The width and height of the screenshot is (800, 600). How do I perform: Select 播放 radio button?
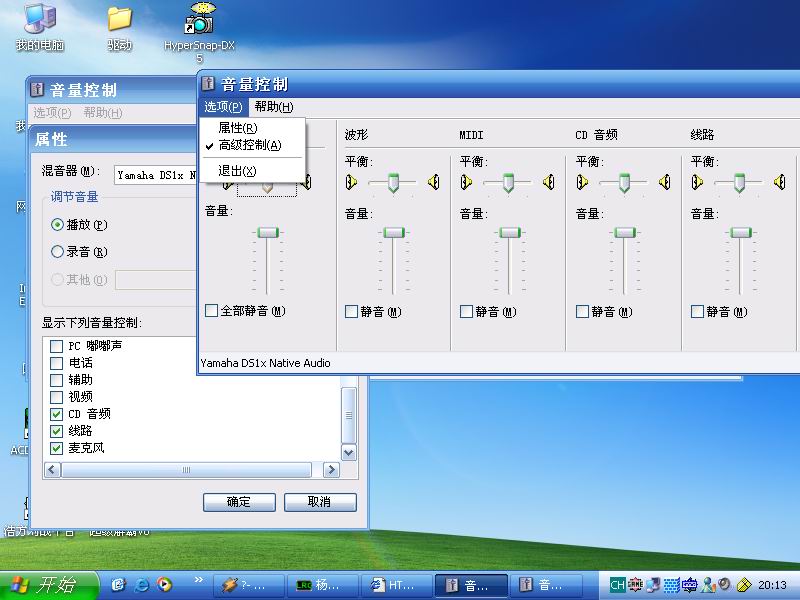tap(57, 224)
